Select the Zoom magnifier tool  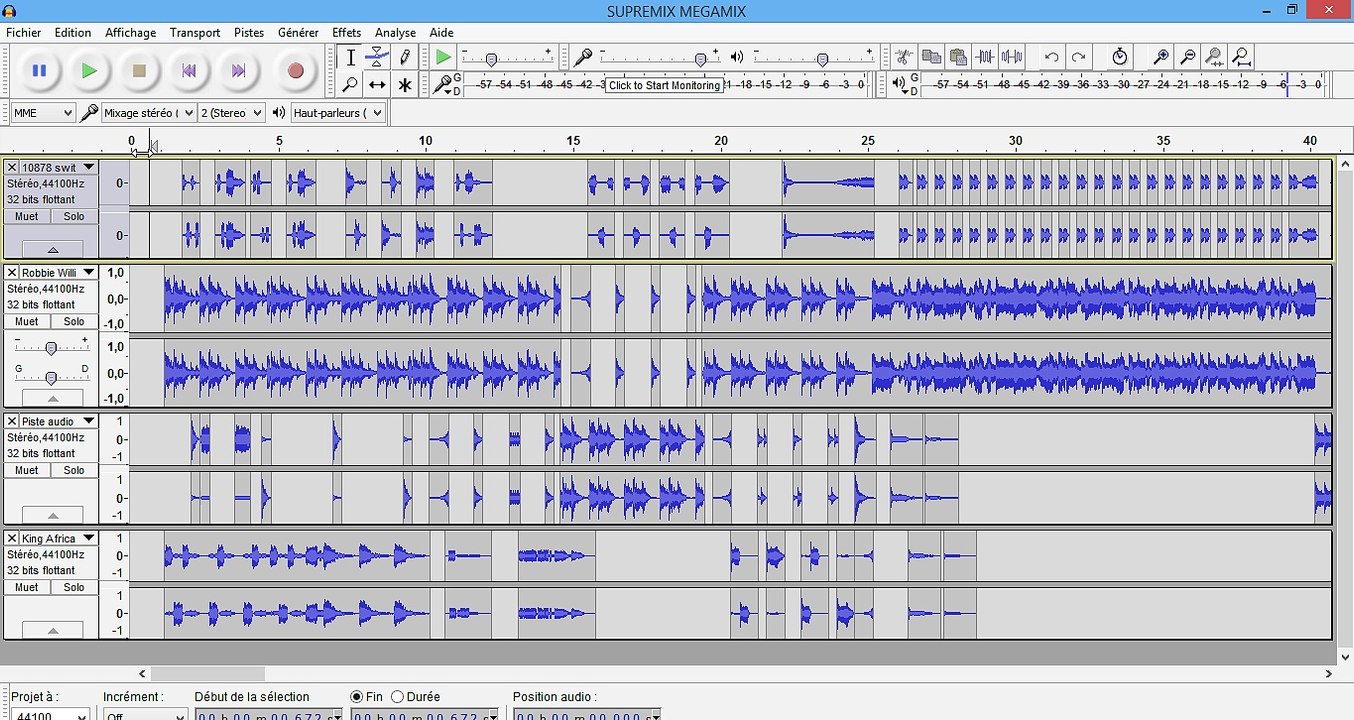coord(350,85)
